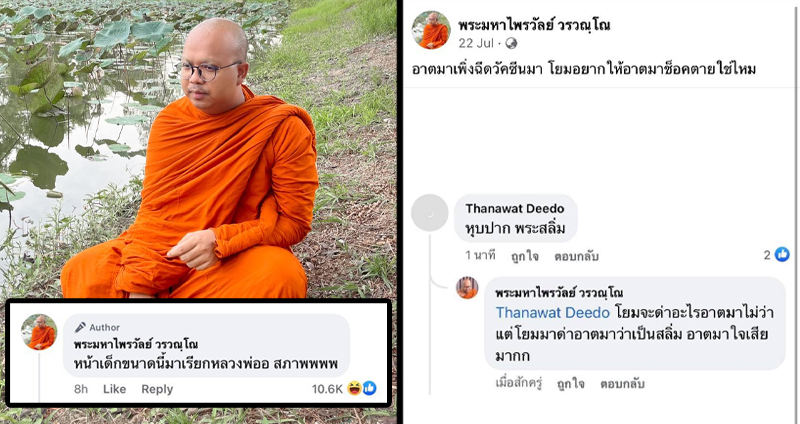
Task: Open the blue Thanawat Deedo mention link
Action: point(553,312)
